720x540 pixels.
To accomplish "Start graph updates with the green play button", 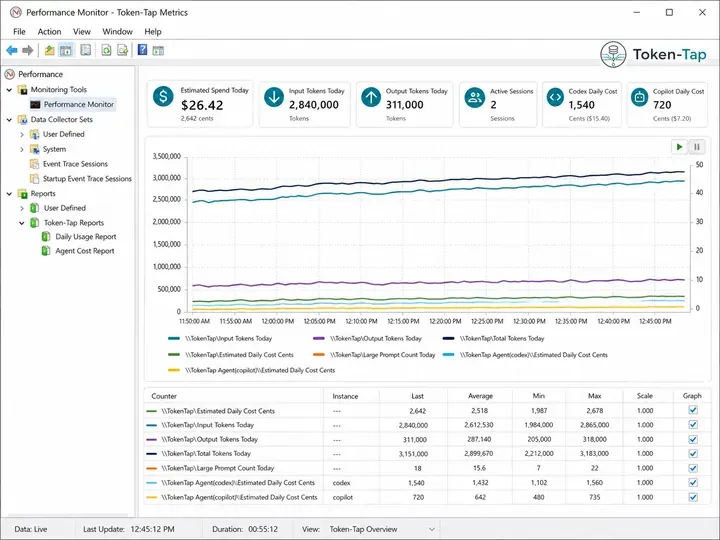I will (x=679, y=147).
